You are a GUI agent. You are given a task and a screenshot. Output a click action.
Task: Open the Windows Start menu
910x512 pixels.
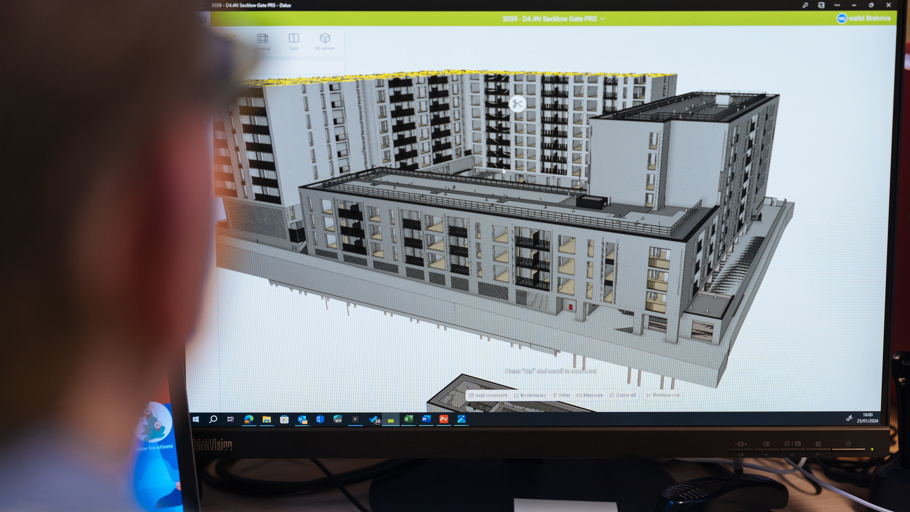[196, 420]
